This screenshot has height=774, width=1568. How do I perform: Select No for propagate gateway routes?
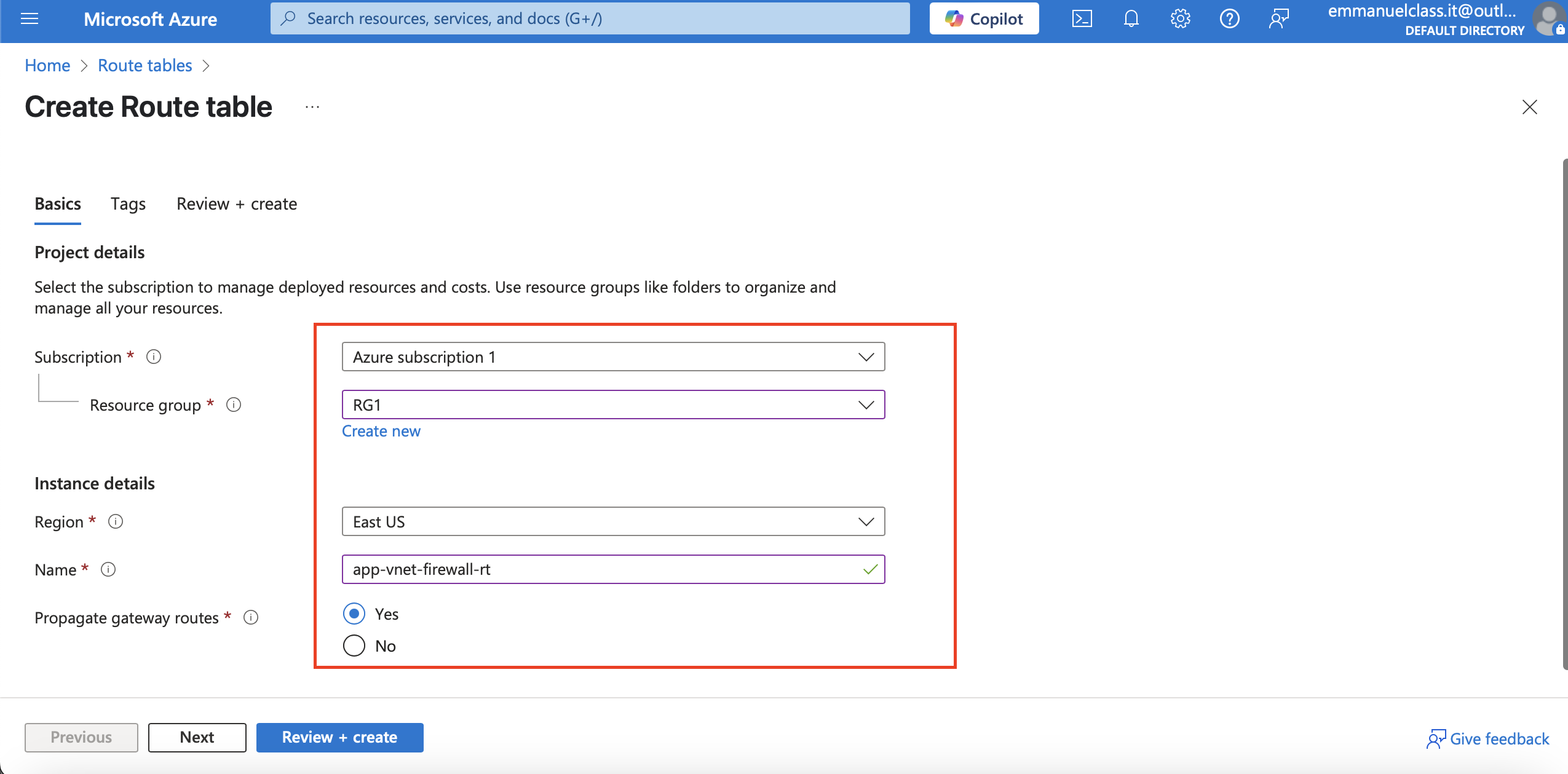click(x=354, y=646)
